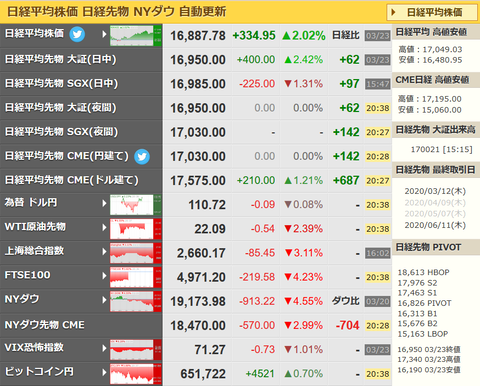Expand the arrow next to ビットコイン円
This screenshot has width=480, height=386.
(x=104, y=372)
